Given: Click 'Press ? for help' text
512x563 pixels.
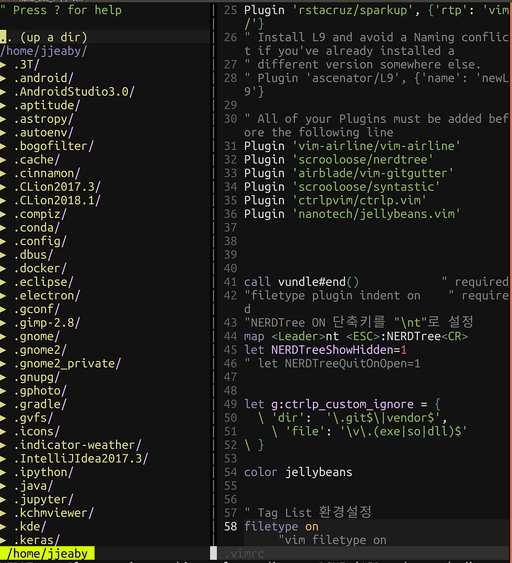Looking at the screenshot, I should 67,10.
